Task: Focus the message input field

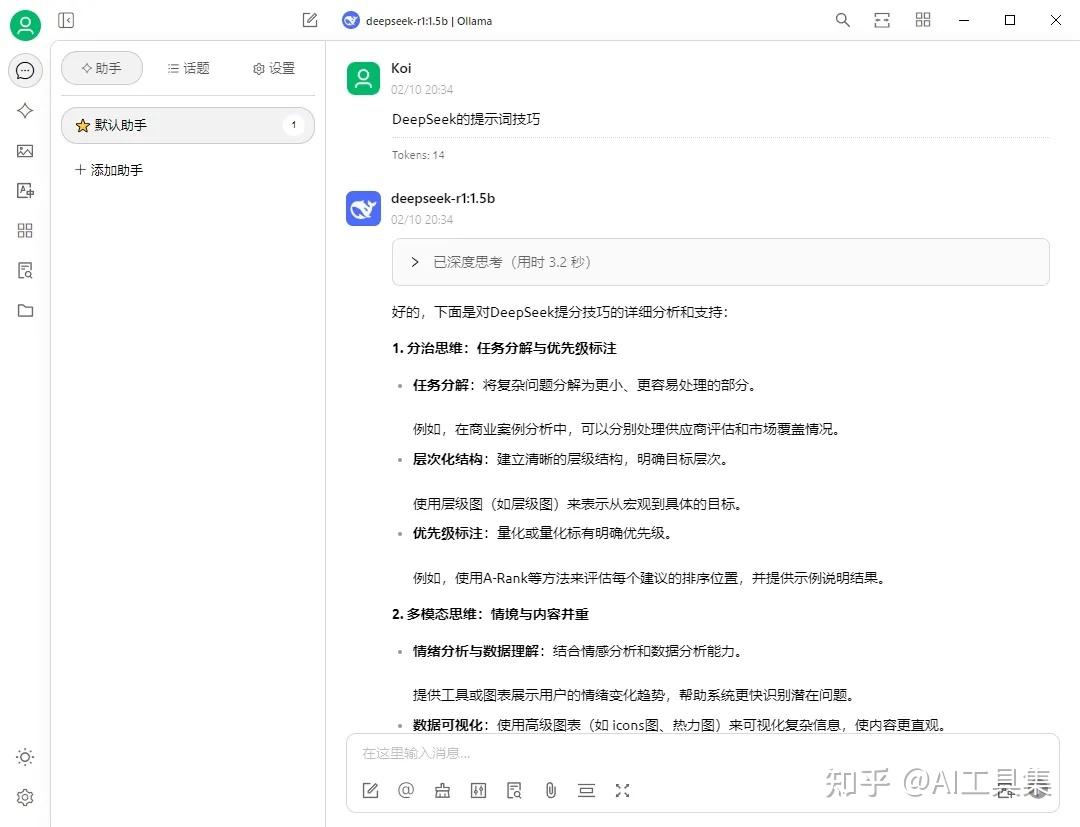Action: click(x=703, y=753)
